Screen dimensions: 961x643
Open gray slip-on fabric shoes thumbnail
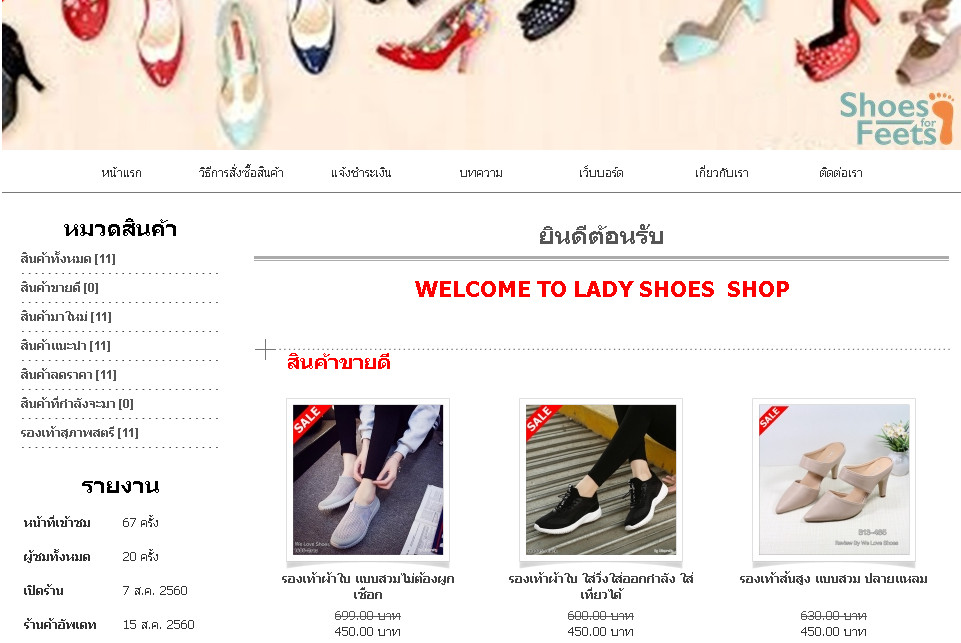368,480
